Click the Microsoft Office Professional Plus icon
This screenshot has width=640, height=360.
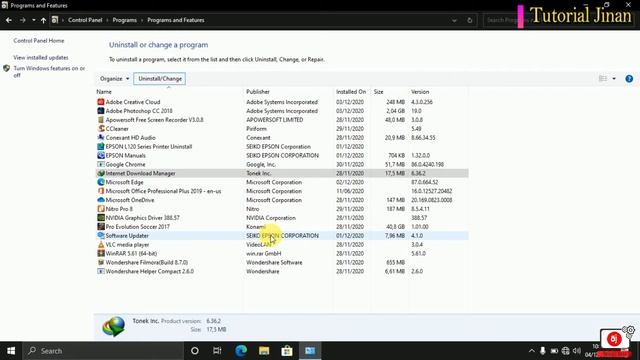tap(101, 191)
